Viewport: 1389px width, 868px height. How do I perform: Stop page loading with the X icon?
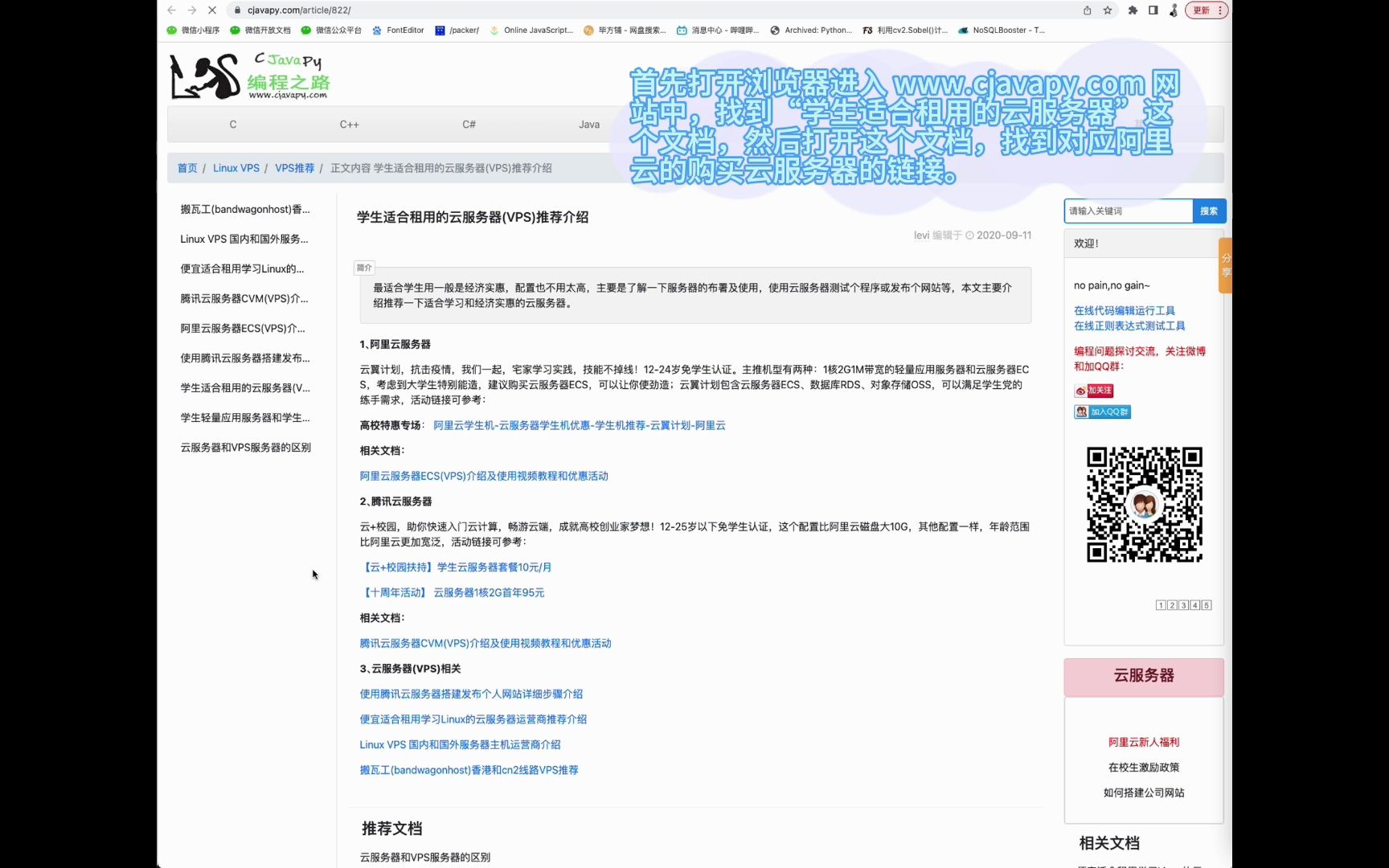[212, 10]
